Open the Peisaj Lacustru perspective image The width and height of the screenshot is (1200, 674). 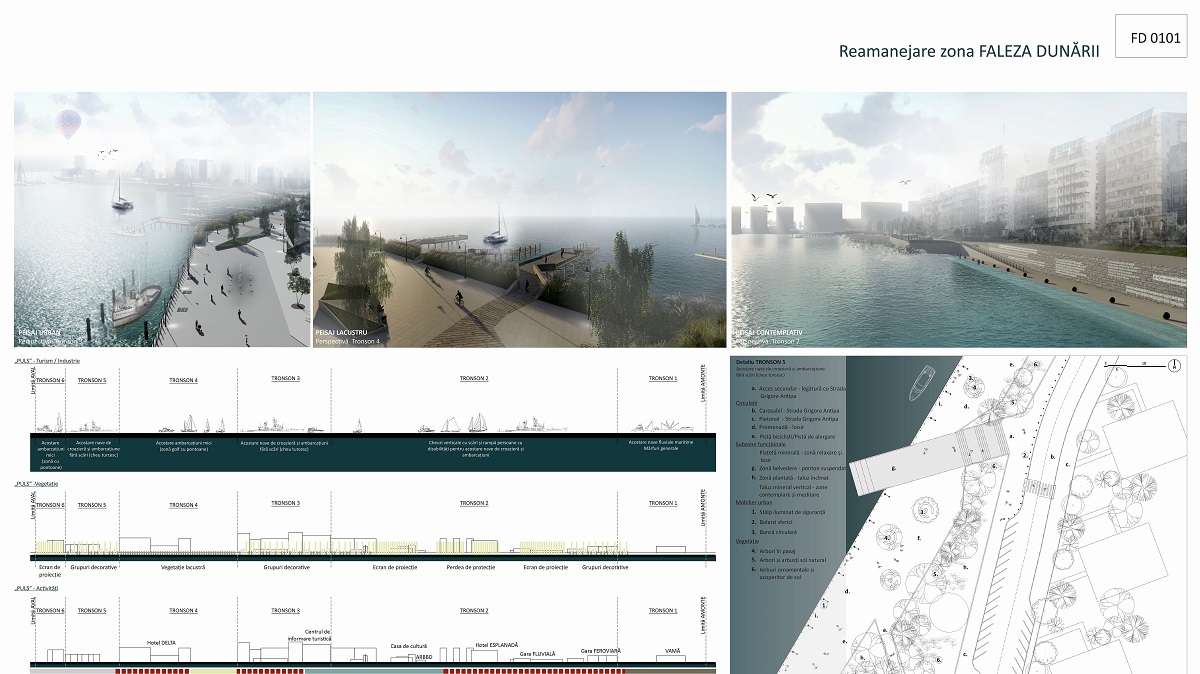(x=519, y=219)
